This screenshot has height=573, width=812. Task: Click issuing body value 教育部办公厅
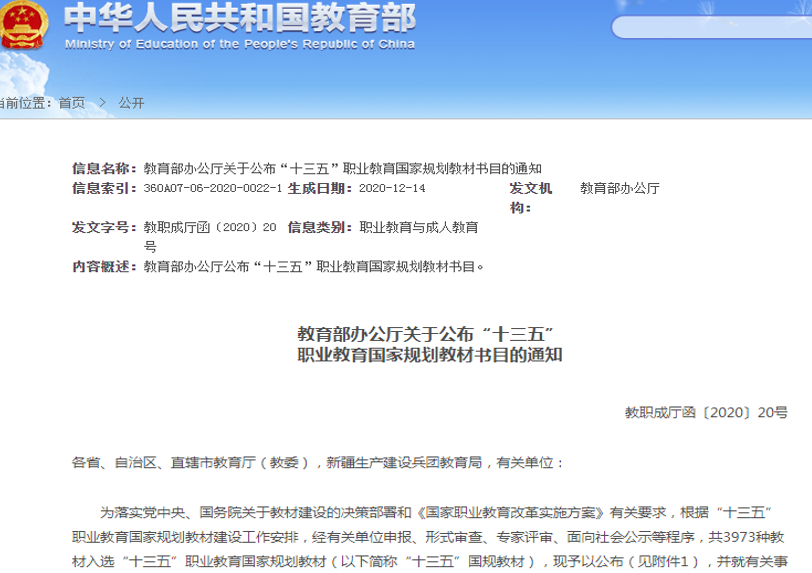[x=619, y=188]
